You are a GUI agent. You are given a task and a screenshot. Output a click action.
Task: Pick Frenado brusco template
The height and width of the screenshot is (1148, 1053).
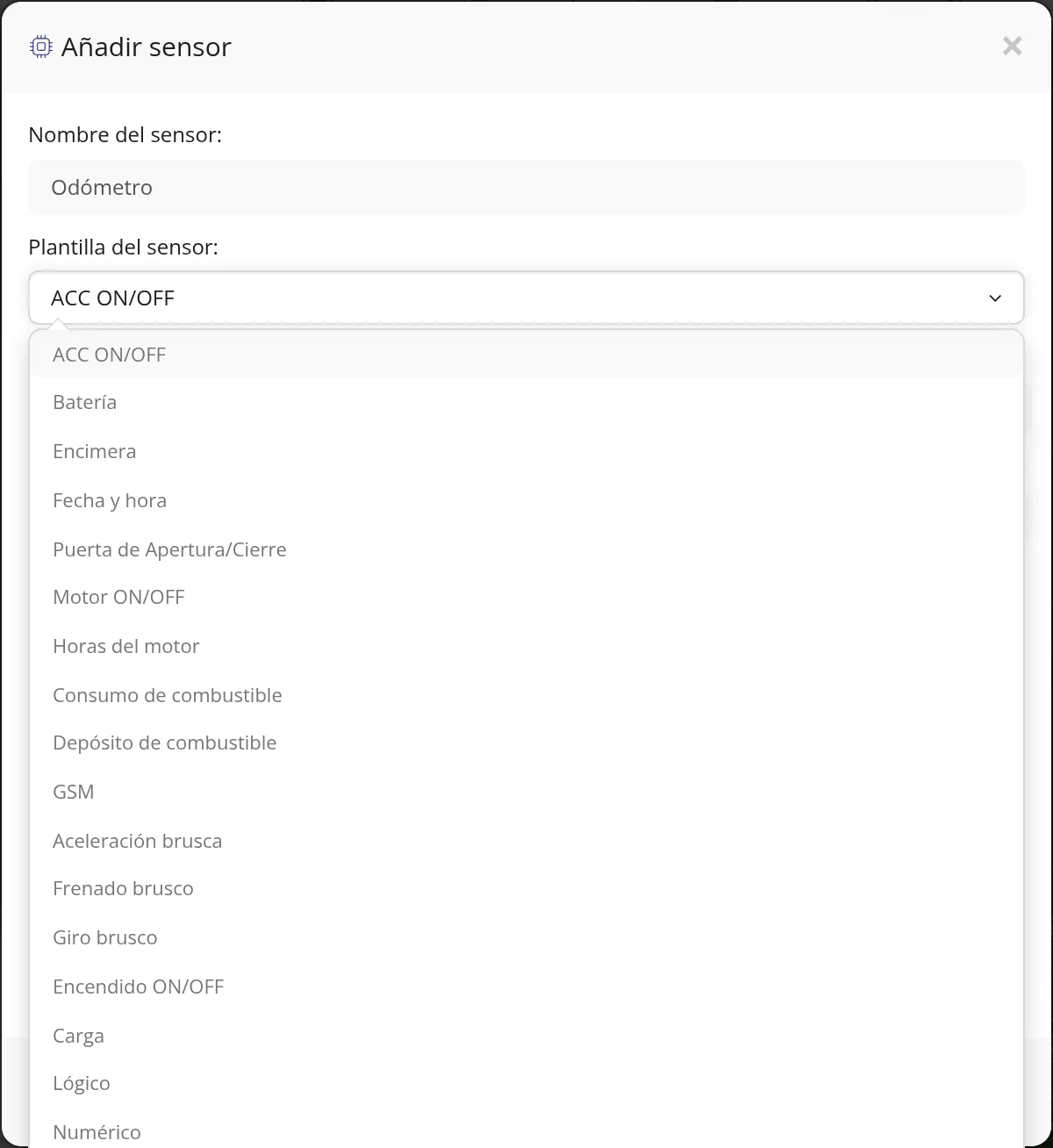pos(526,888)
